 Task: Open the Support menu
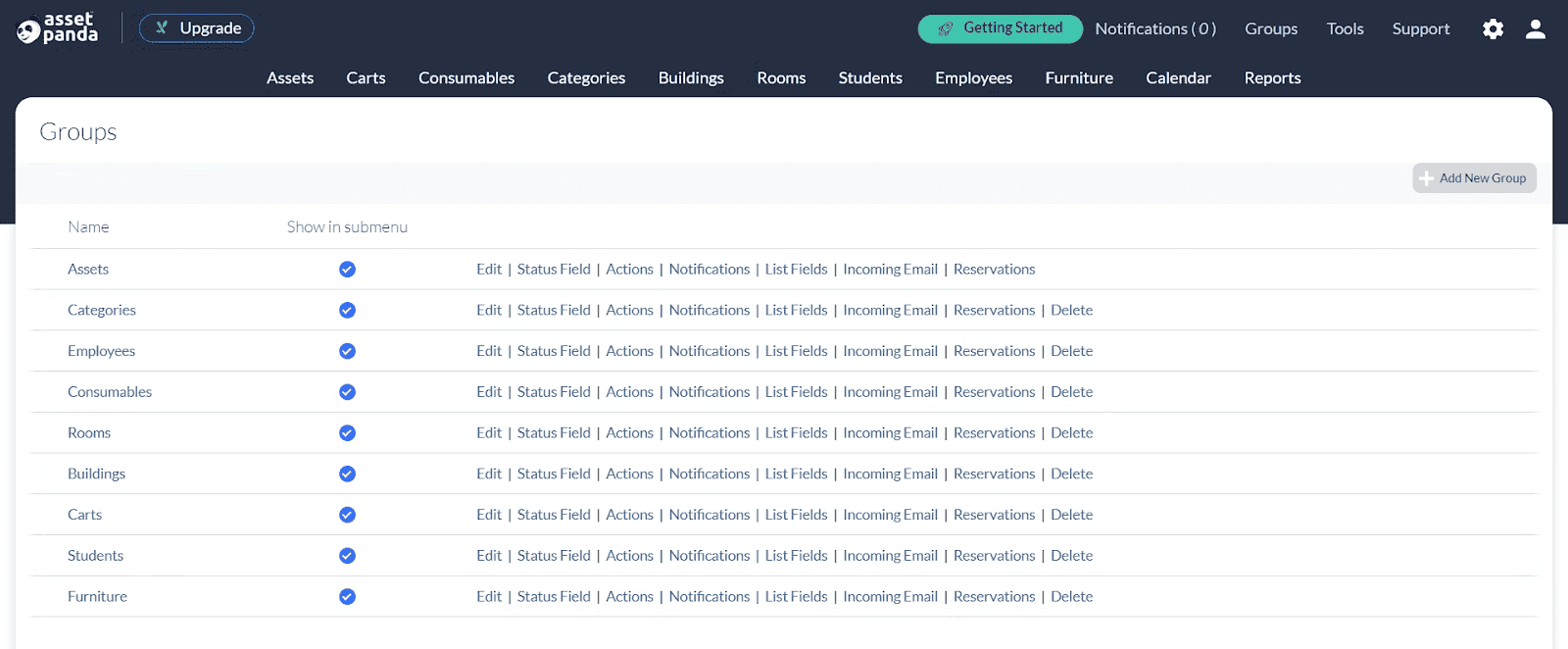1421,29
